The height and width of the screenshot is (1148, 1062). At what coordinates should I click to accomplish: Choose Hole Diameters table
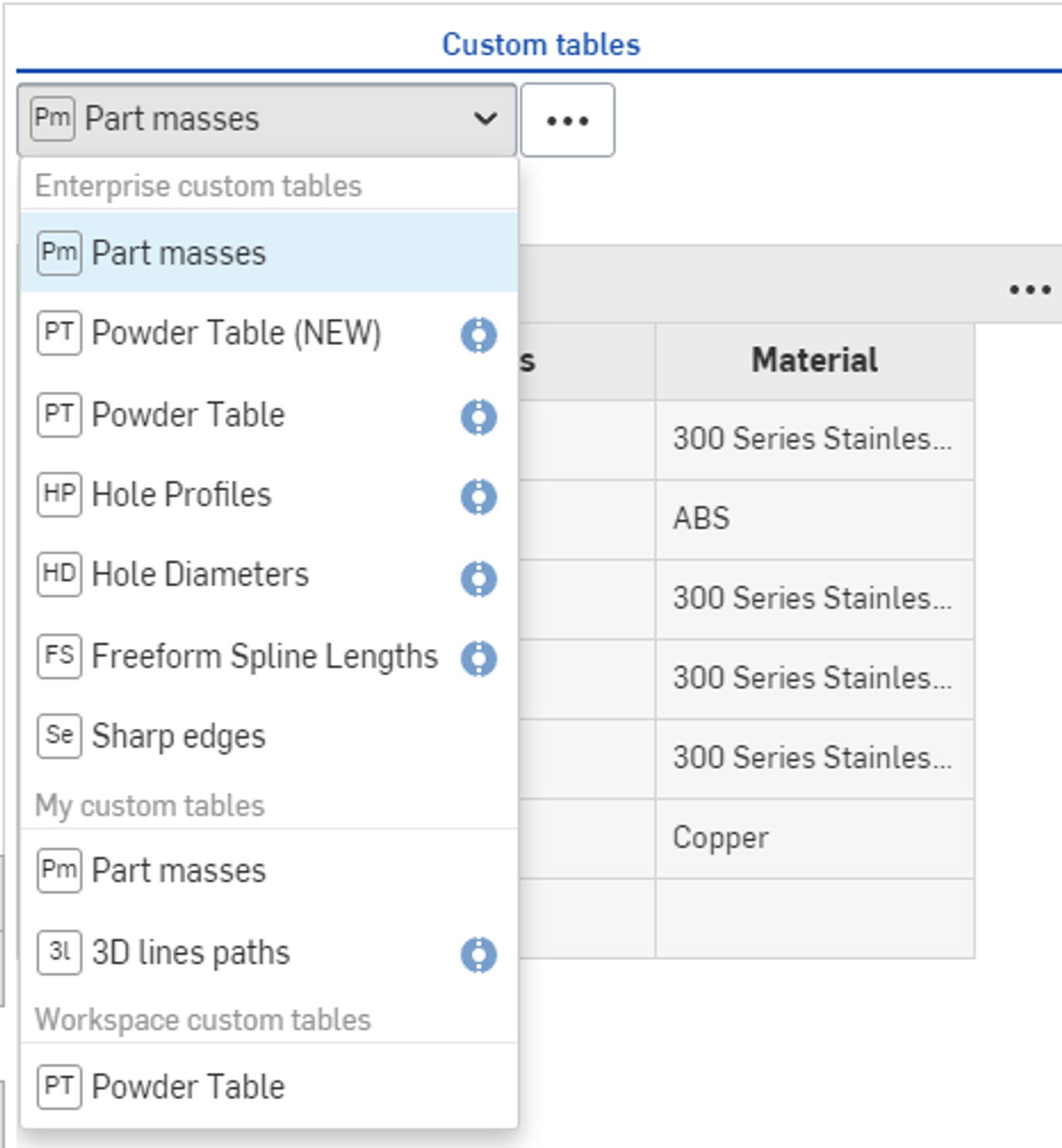(200, 575)
